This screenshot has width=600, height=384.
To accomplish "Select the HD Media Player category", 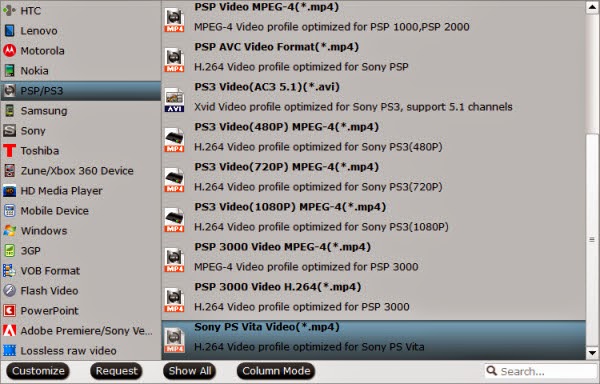I will point(81,190).
